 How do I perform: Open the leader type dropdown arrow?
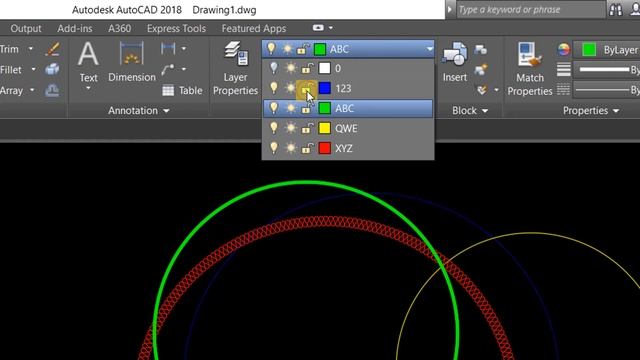(184, 69)
